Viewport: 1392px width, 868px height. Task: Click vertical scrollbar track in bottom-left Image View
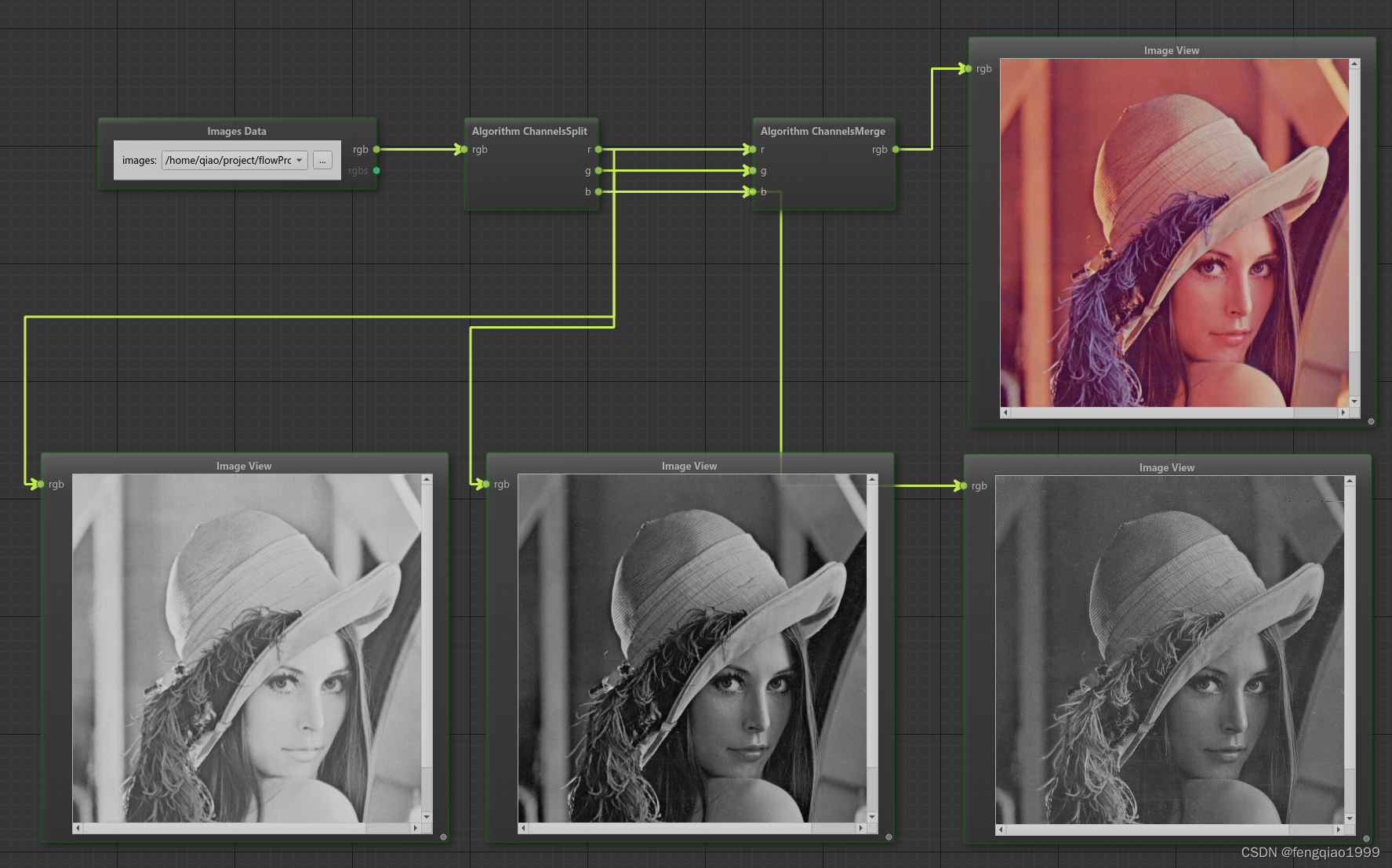point(427,648)
